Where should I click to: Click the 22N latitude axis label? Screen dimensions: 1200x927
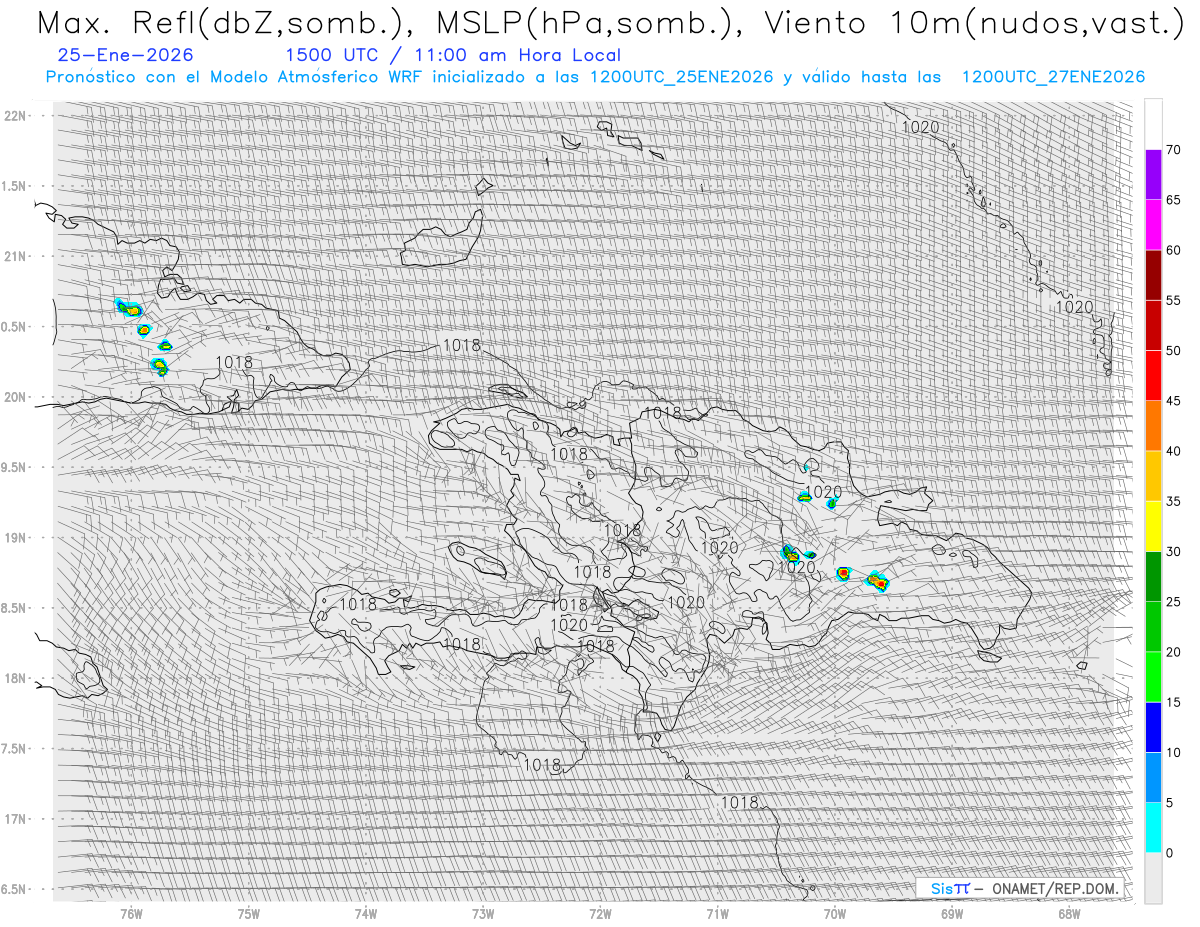[16, 116]
